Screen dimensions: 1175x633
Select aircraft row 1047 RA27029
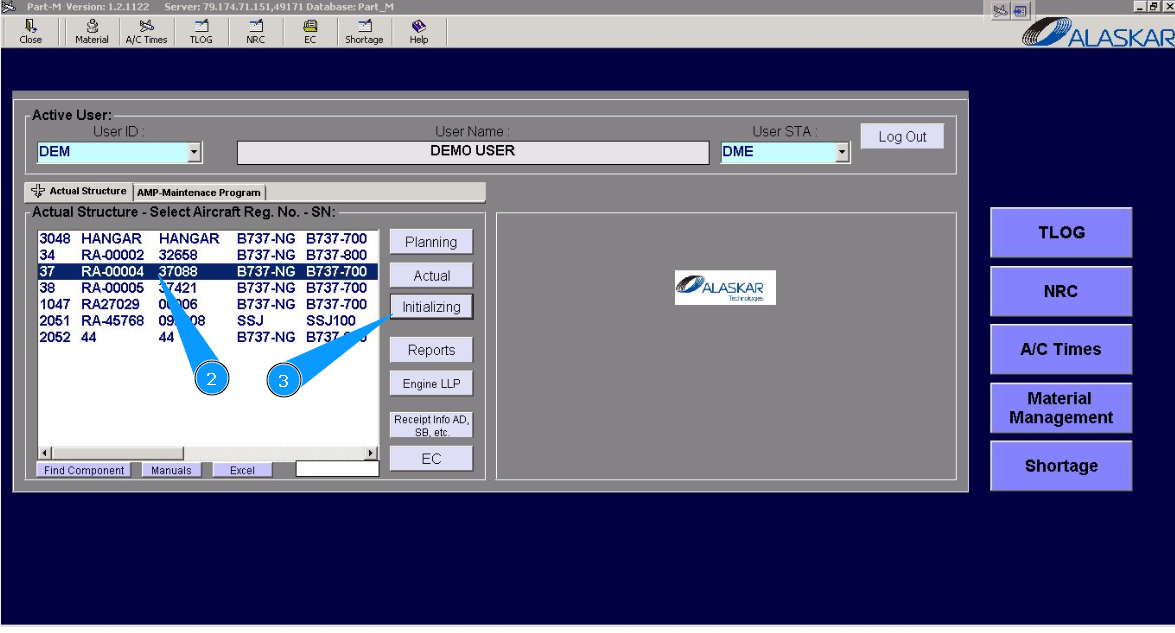(x=208, y=304)
